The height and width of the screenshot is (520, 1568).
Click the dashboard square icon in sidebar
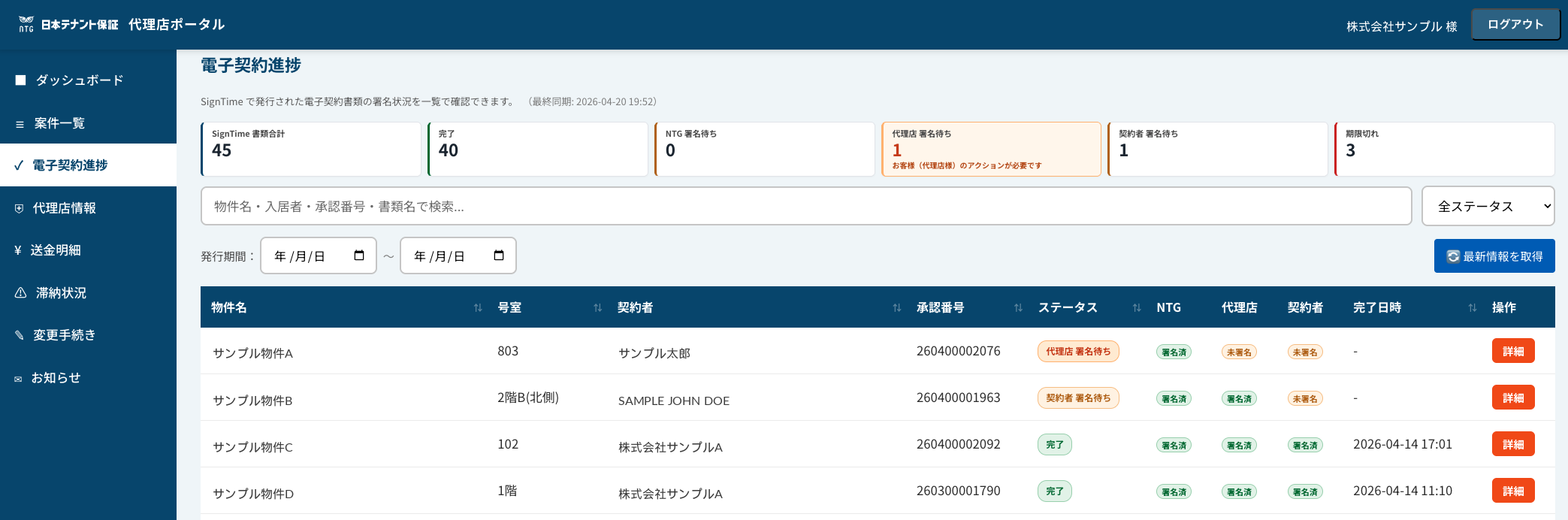point(21,80)
